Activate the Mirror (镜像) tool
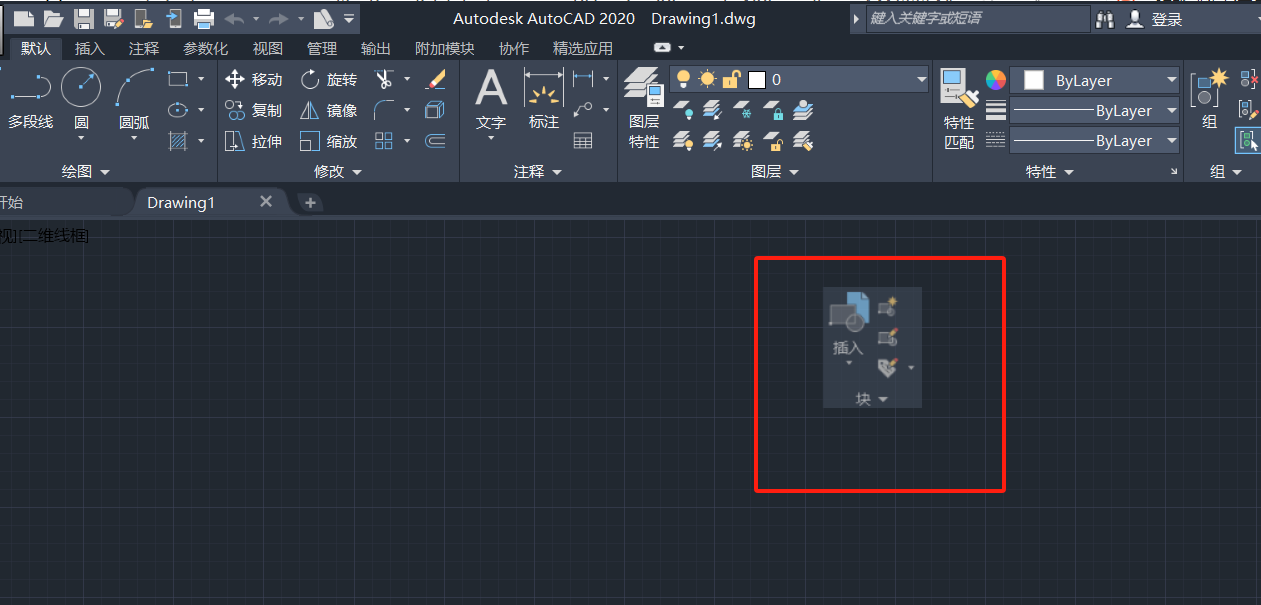Image resolution: width=1261 pixels, height=605 pixels. [328, 111]
